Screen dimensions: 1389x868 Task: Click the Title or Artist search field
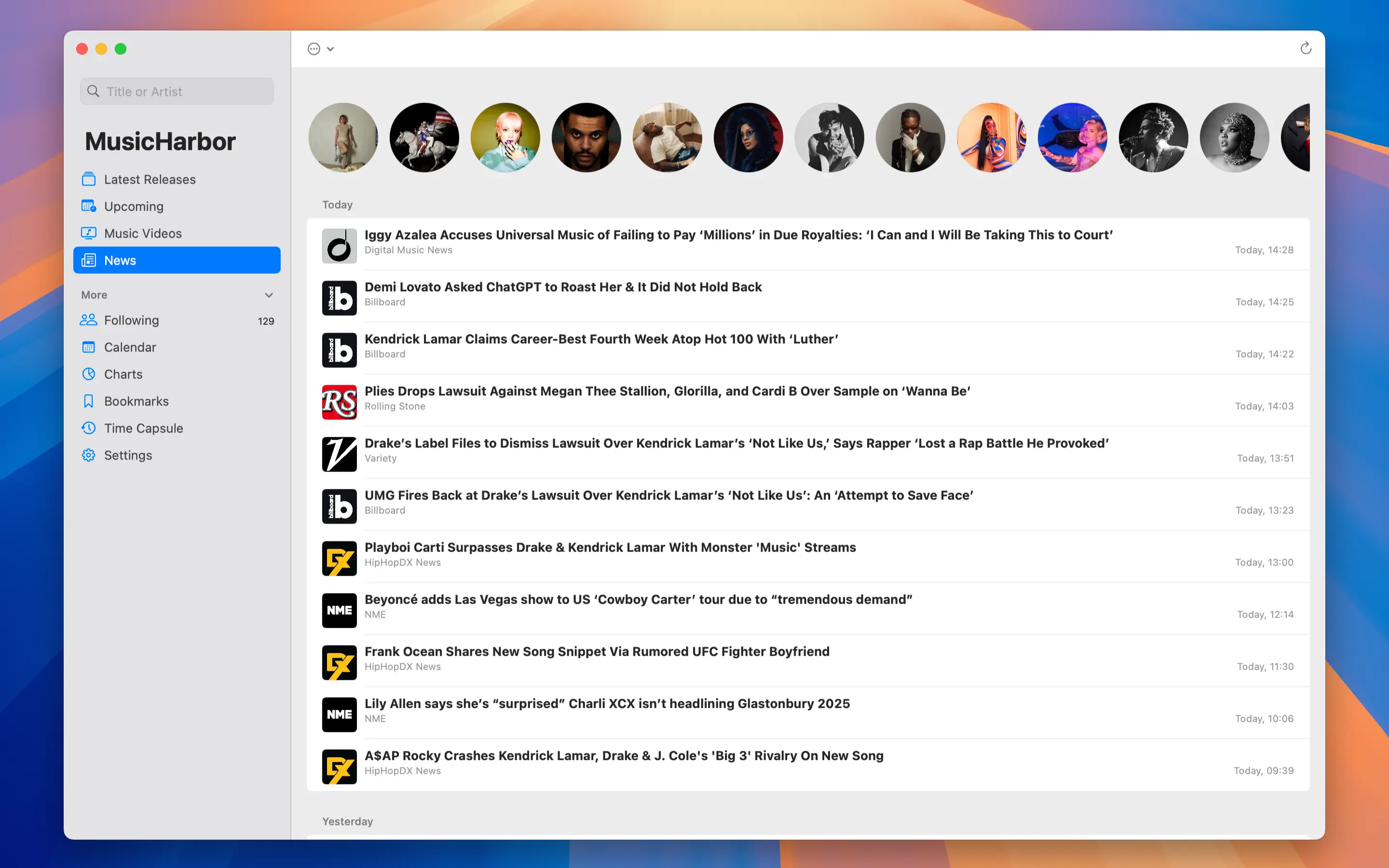pyautogui.click(x=177, y=91)
